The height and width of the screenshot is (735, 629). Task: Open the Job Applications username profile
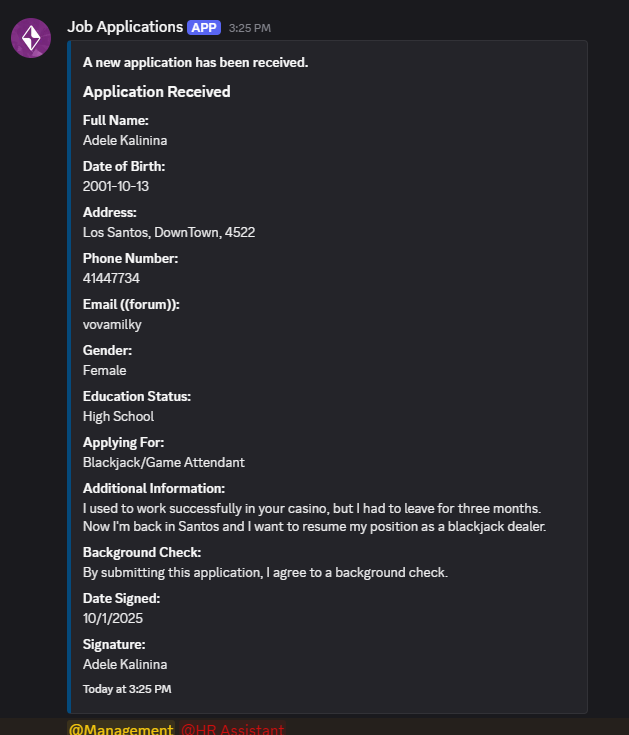(125, 27)
